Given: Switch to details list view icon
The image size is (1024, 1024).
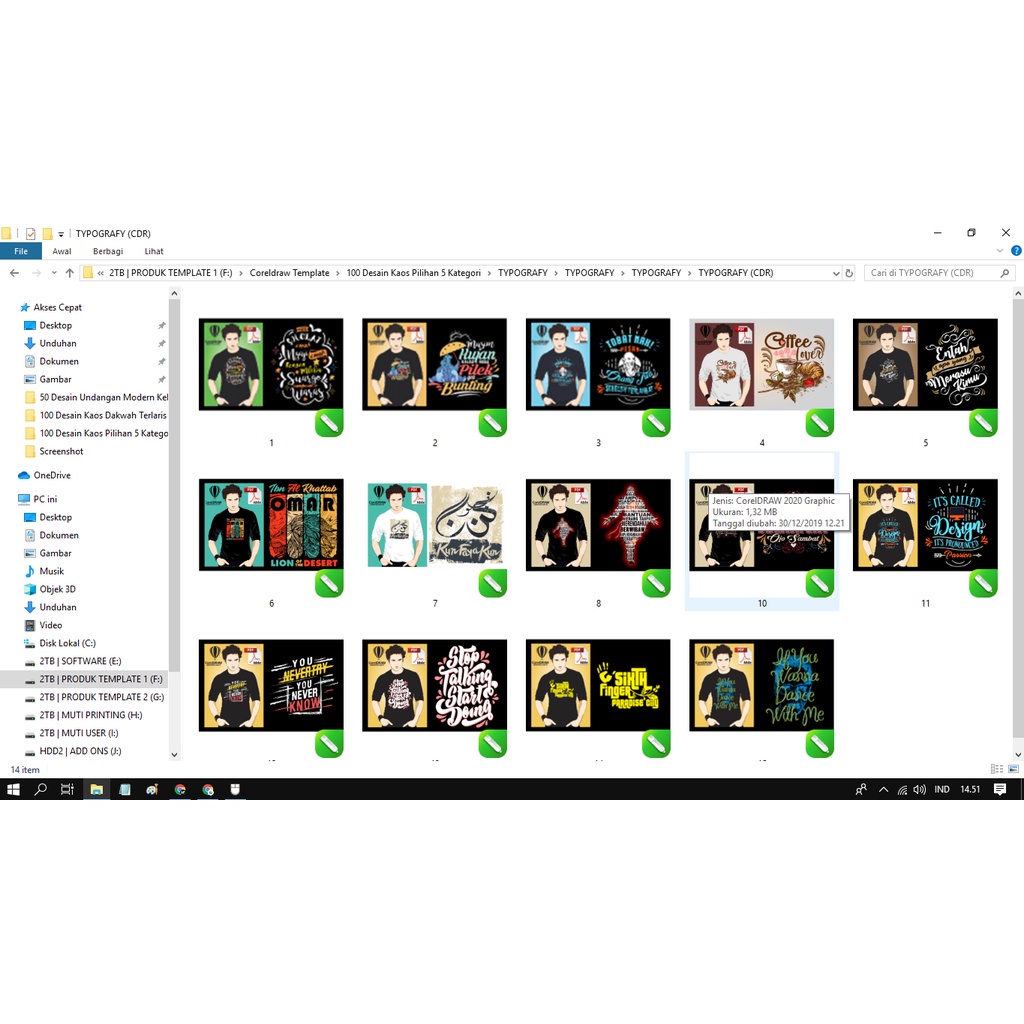Looking at the screenshot, I should (x=996, y=769).
